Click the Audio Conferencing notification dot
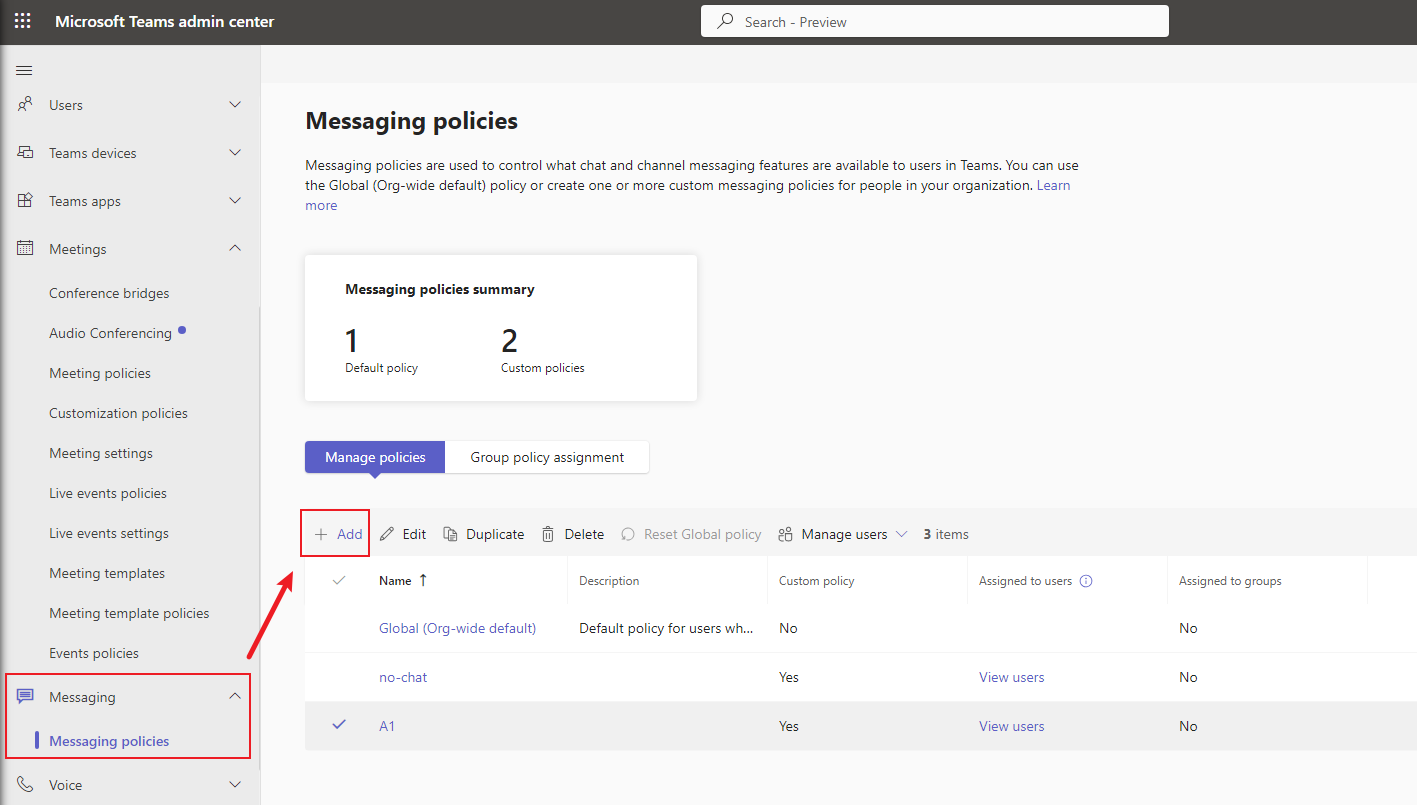The width and height of the screenshot is (1417, 805). 182,329
